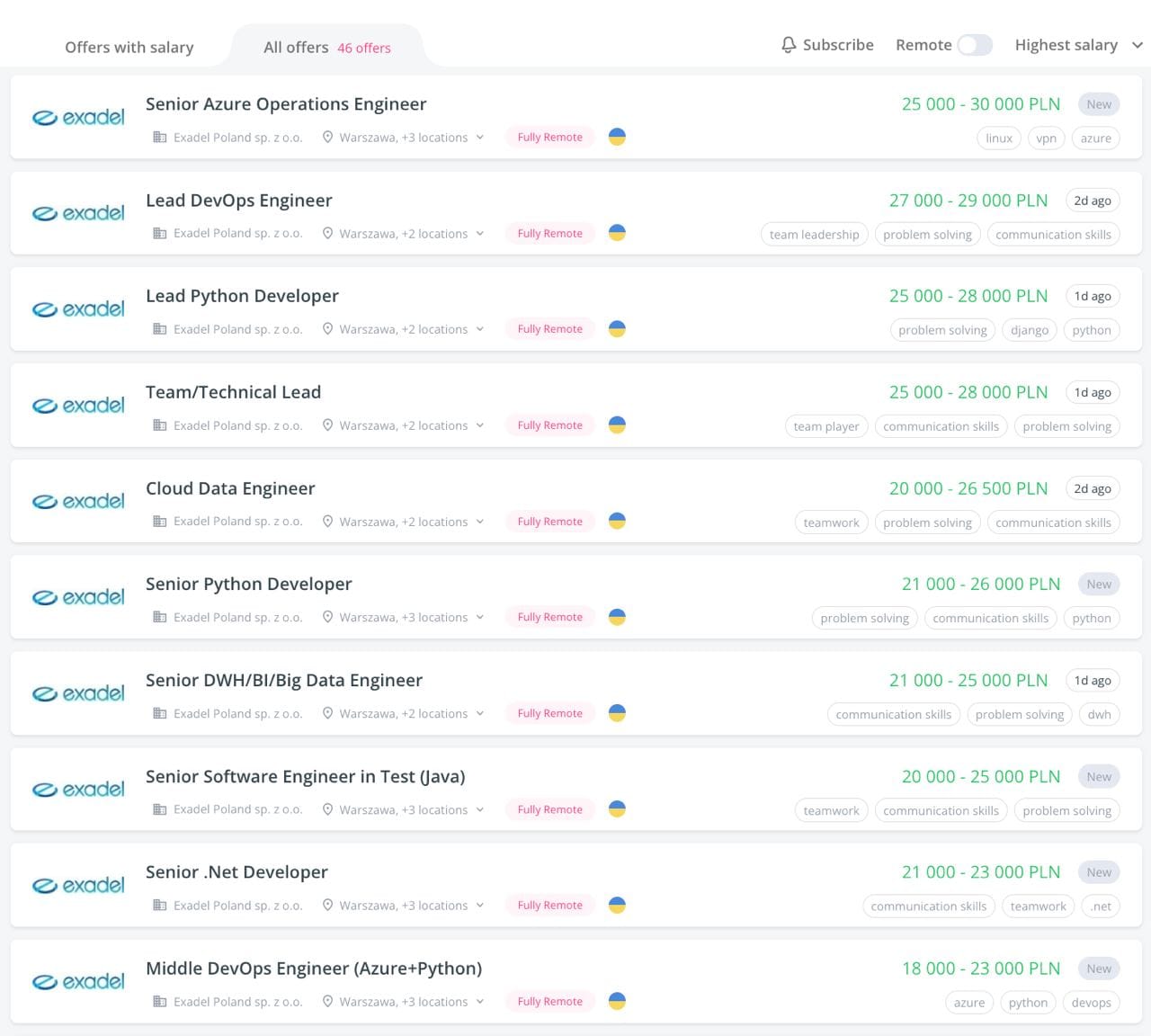Click python tag on Middle DevOps Engineer row
This screenshot has height=1036, width=1151.
(1029, 1003)
